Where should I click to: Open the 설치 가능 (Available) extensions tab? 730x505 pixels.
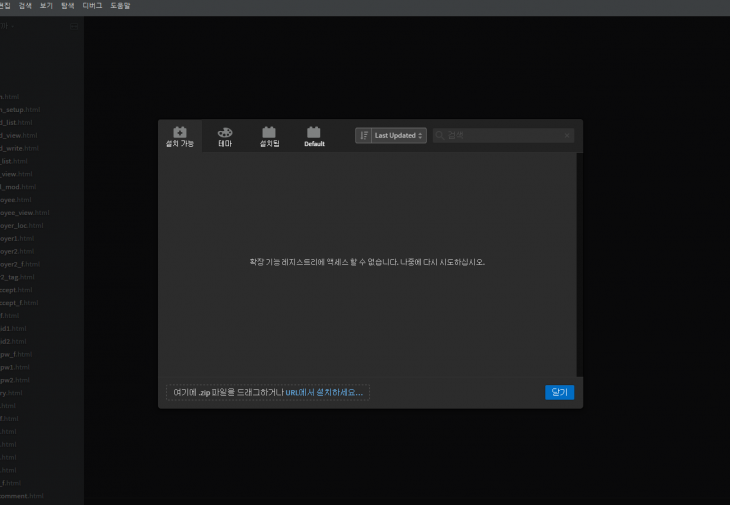tap(180, 136)
